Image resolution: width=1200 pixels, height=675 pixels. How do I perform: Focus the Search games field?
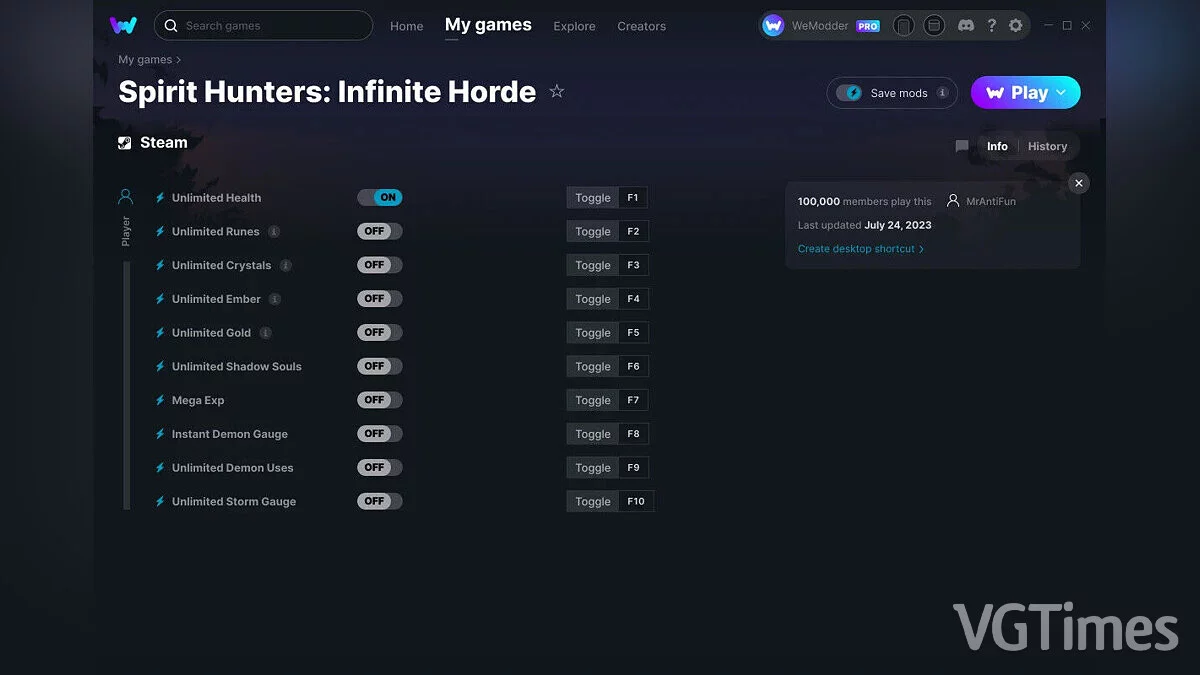263,26
